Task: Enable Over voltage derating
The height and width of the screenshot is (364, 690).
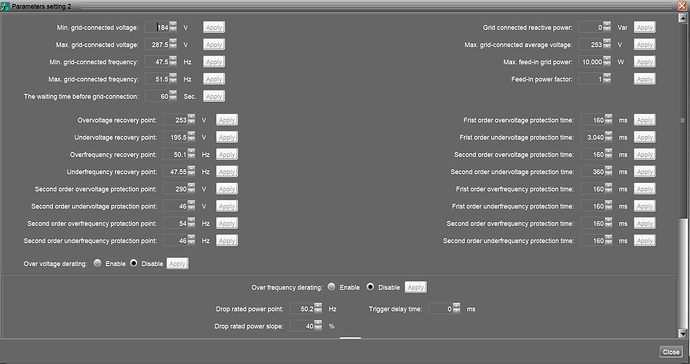Action: (x=98, y=263)
